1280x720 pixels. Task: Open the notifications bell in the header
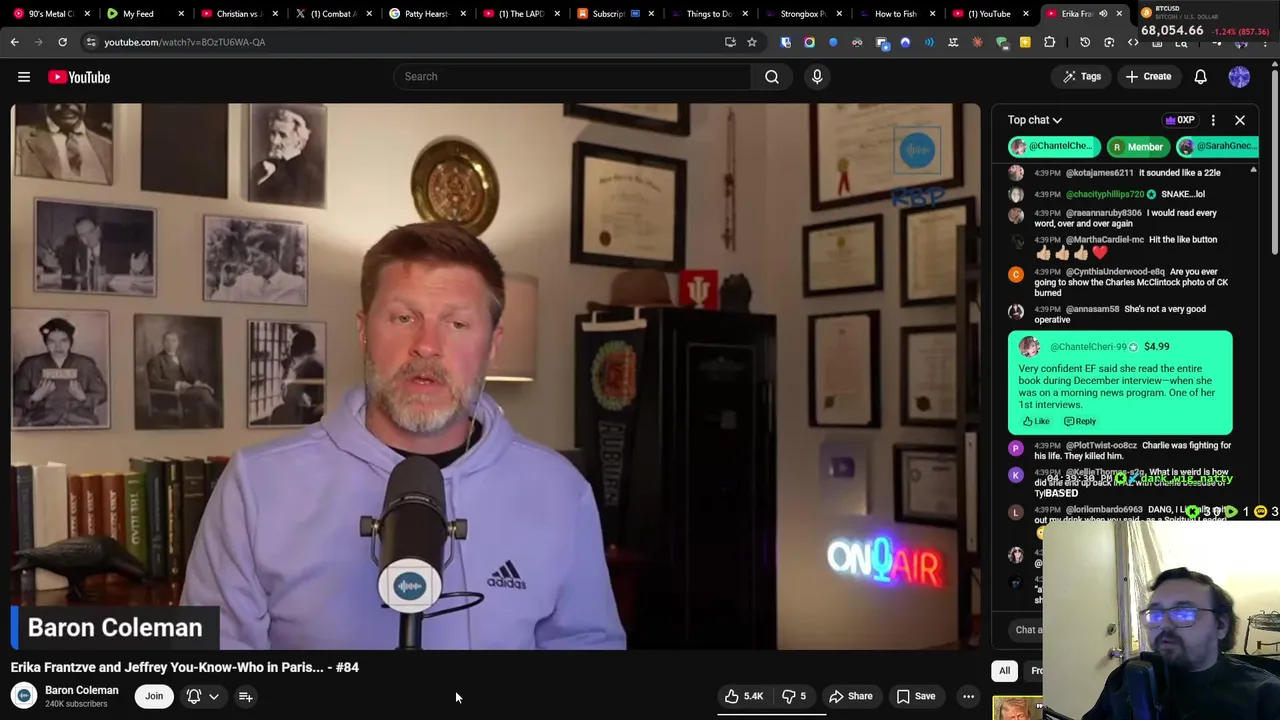(1201, 77)
